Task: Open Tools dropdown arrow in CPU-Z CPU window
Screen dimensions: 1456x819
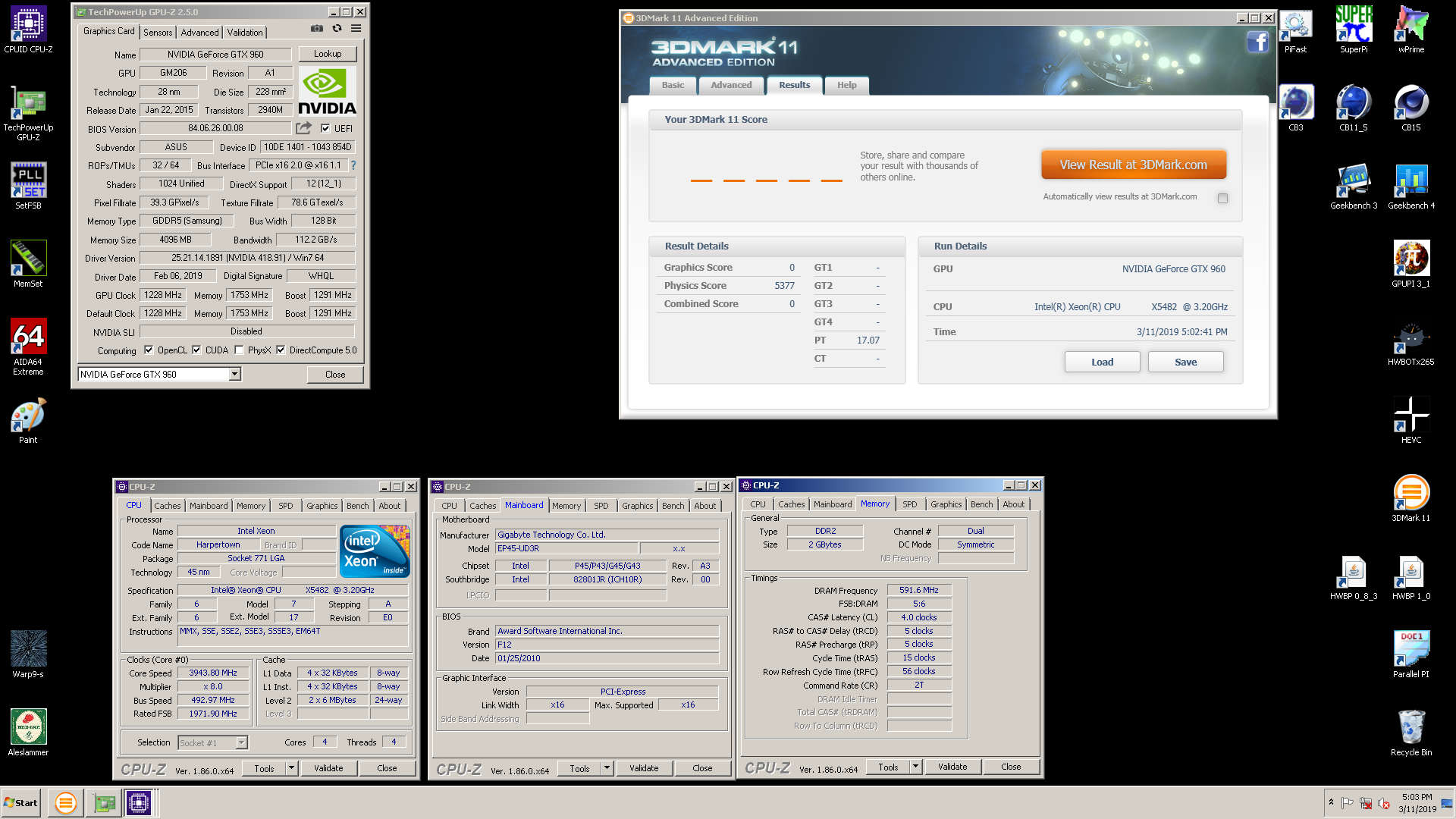Action: pos(291,768)
